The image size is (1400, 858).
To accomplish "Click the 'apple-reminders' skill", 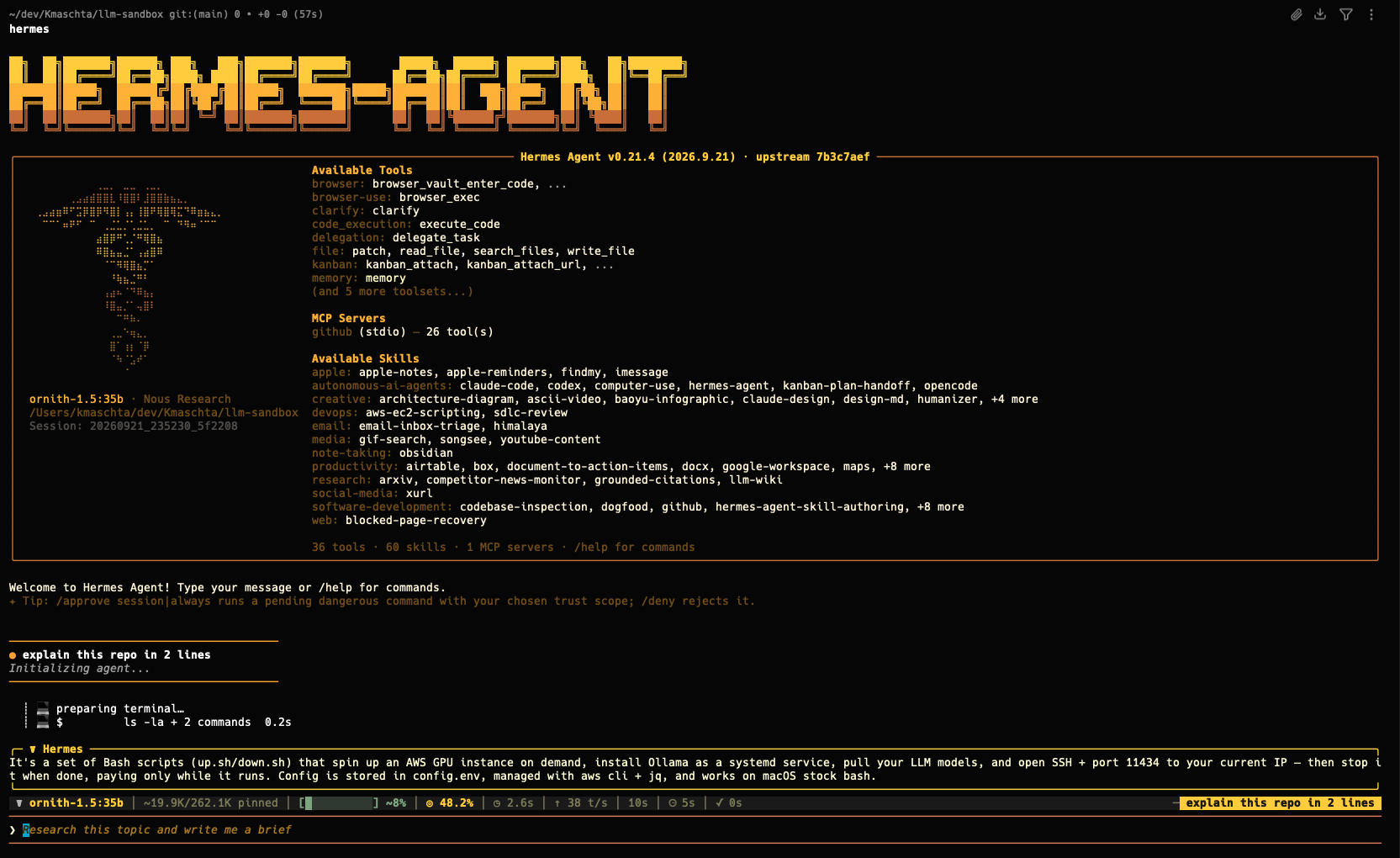I will pyautogui.click(x=497, y=373).
